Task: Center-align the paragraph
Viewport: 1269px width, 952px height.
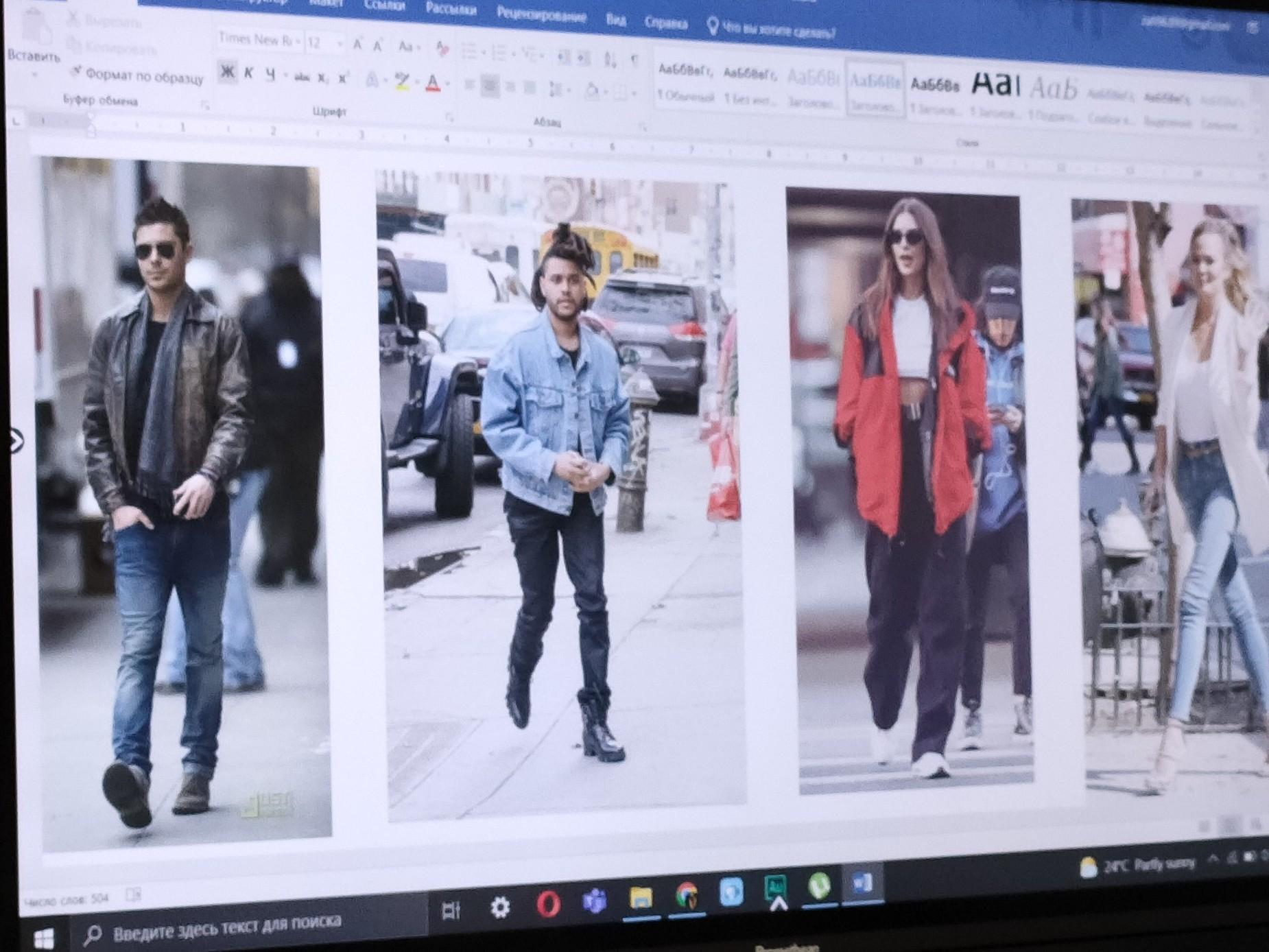Action: [x=490, y=86]
